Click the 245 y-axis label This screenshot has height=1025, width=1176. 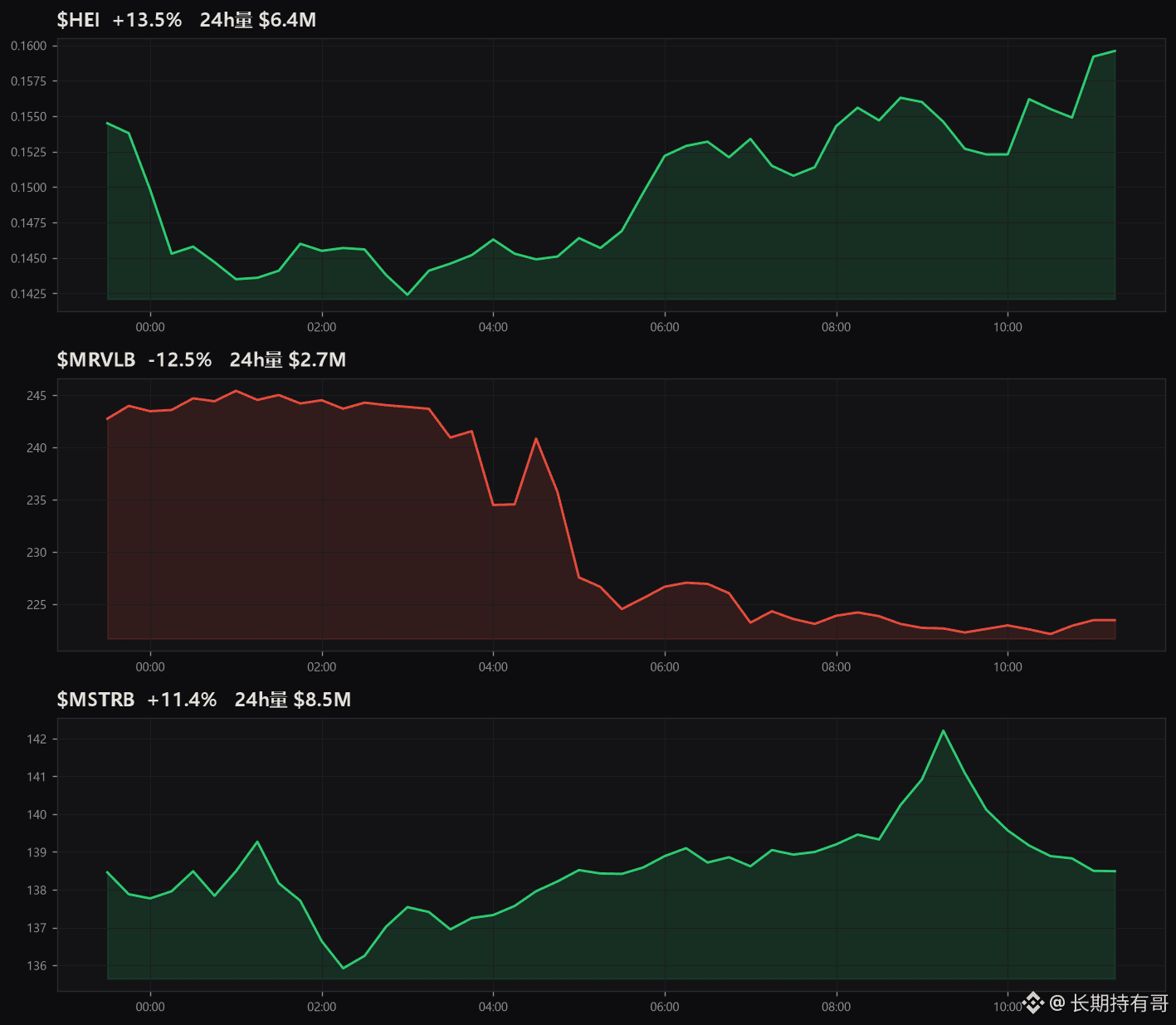click(37, 396)
